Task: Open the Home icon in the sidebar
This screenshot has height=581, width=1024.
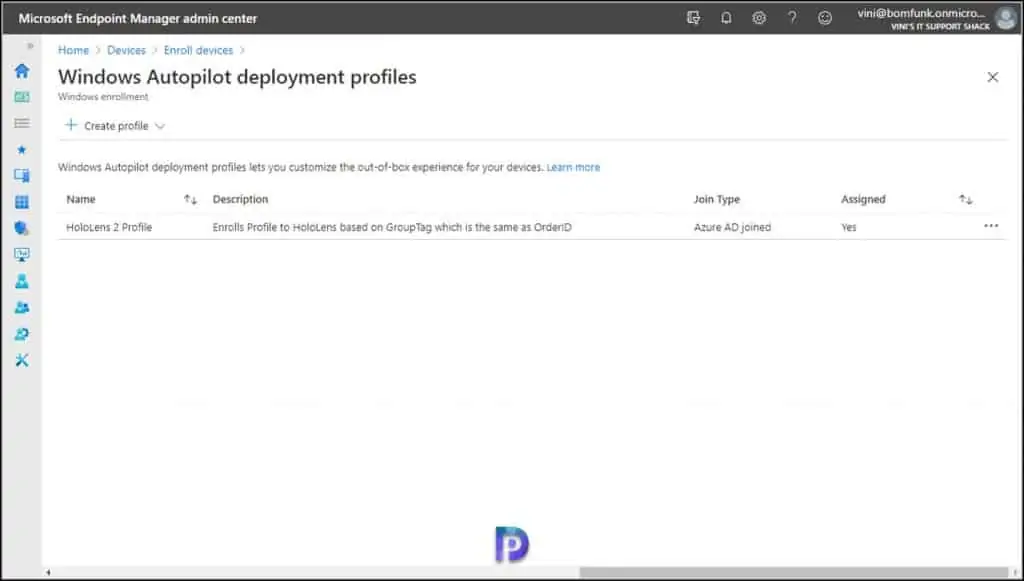Action: pos(22,71)
